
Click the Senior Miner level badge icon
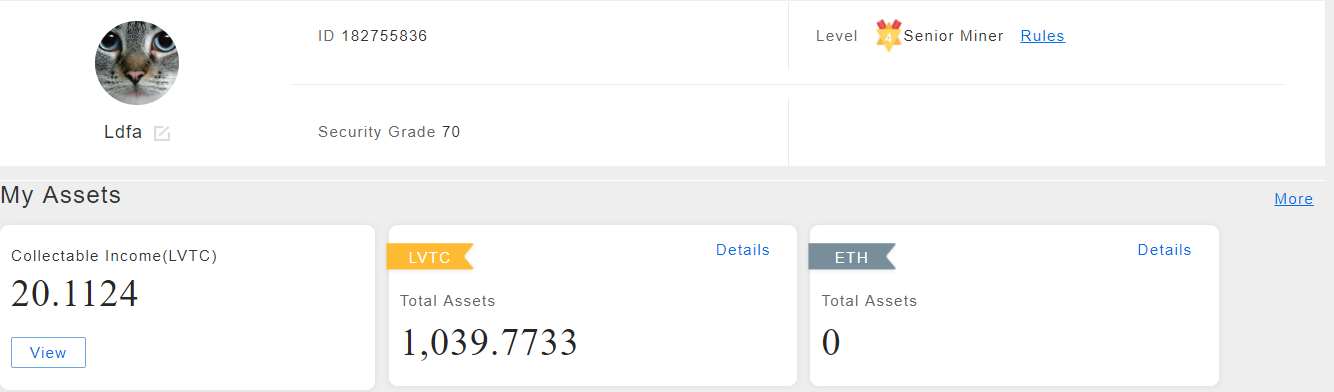pos(888,35)
